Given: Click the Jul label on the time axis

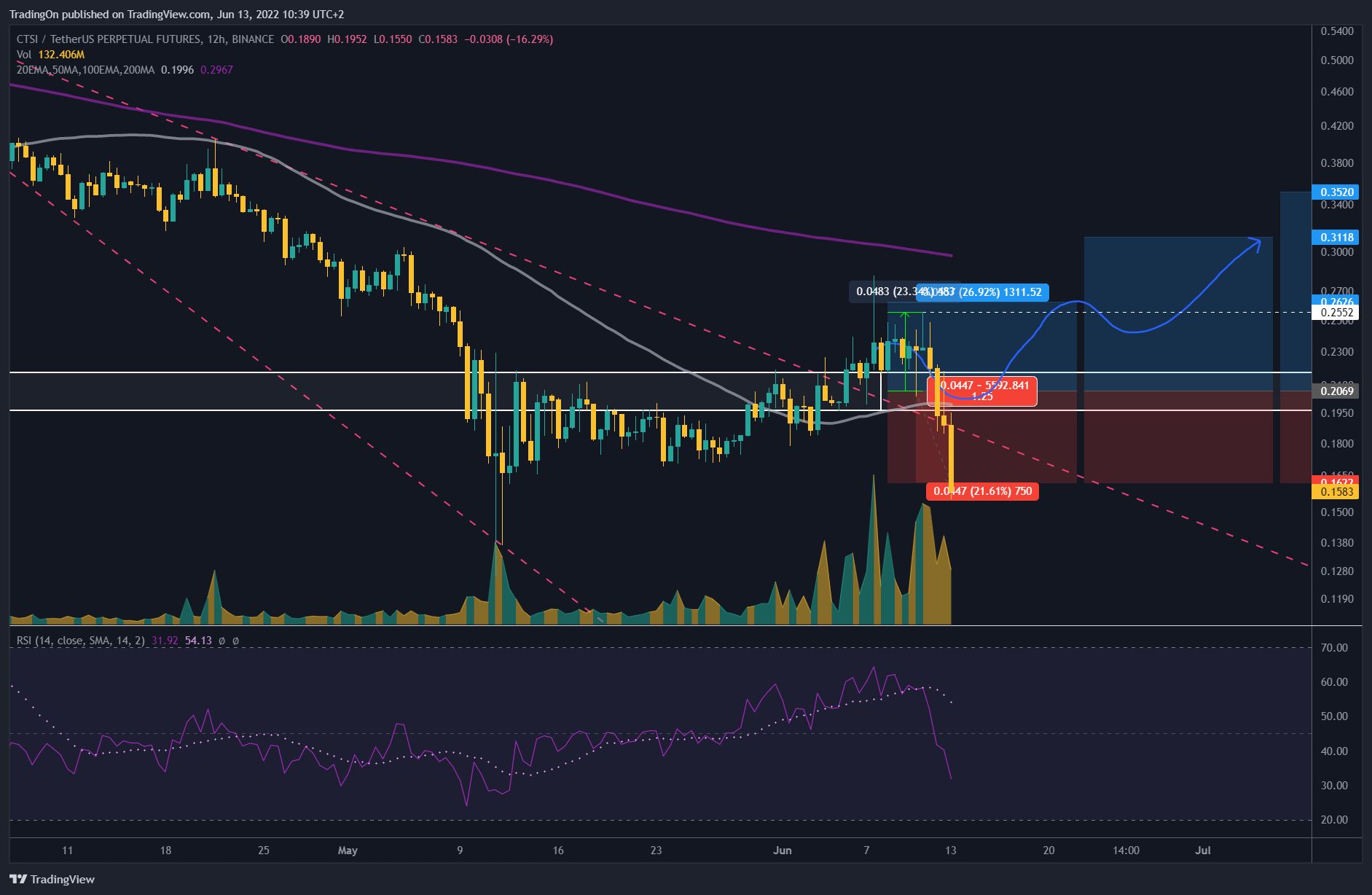Looking at the screenshot, I should point(1203,851).
